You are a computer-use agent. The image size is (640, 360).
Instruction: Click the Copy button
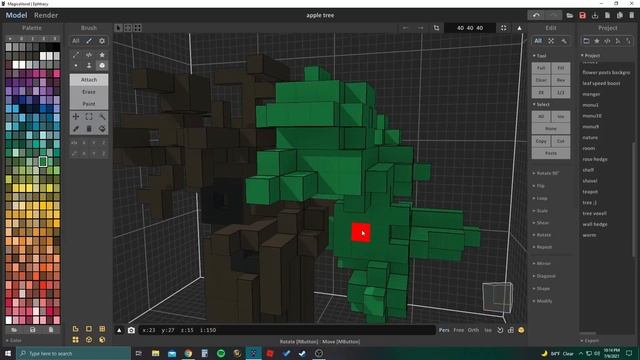[541, 141]
